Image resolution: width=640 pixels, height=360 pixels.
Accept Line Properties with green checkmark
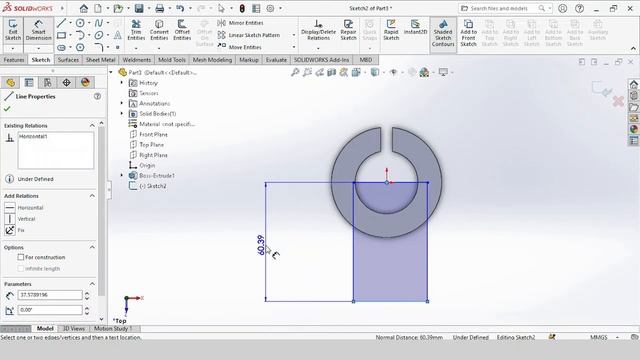(x=7, y=109)
